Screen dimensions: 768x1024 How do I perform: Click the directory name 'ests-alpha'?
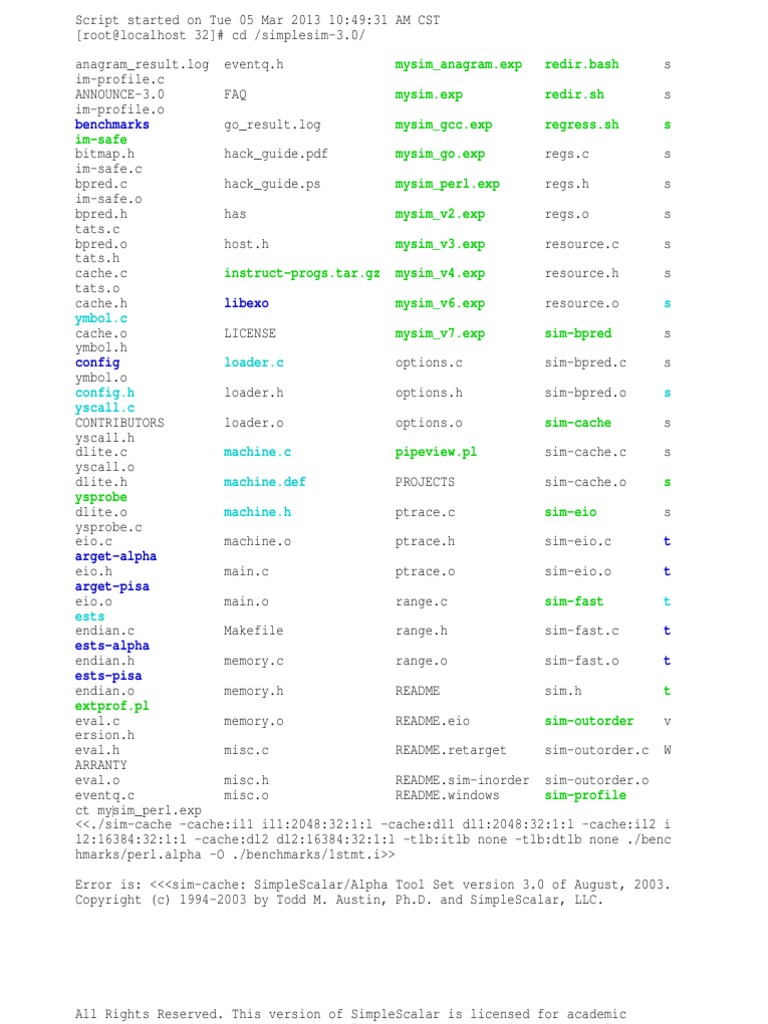tap(112, 646)
